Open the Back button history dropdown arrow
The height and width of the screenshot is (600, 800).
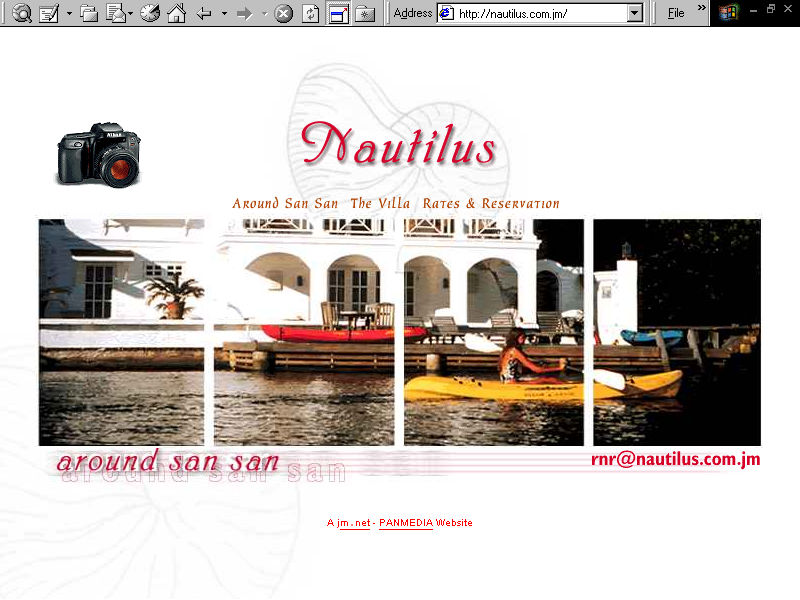tap(223, 14)
